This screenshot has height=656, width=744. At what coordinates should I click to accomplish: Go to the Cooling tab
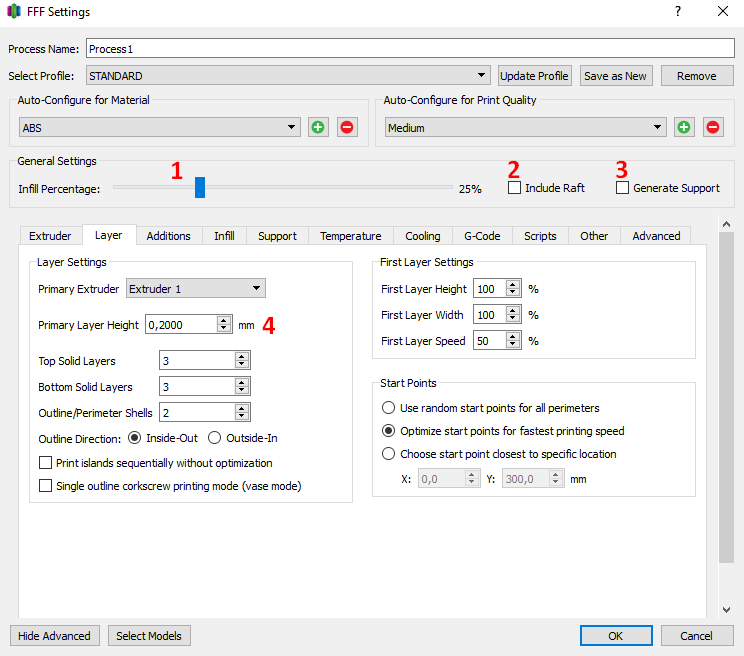tap(423, 236)
